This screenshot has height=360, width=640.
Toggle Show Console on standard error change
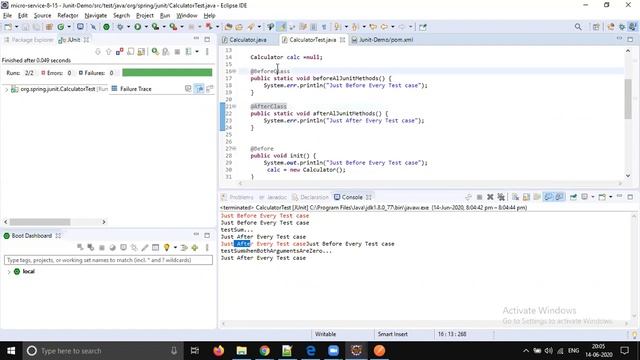(559, 197)
